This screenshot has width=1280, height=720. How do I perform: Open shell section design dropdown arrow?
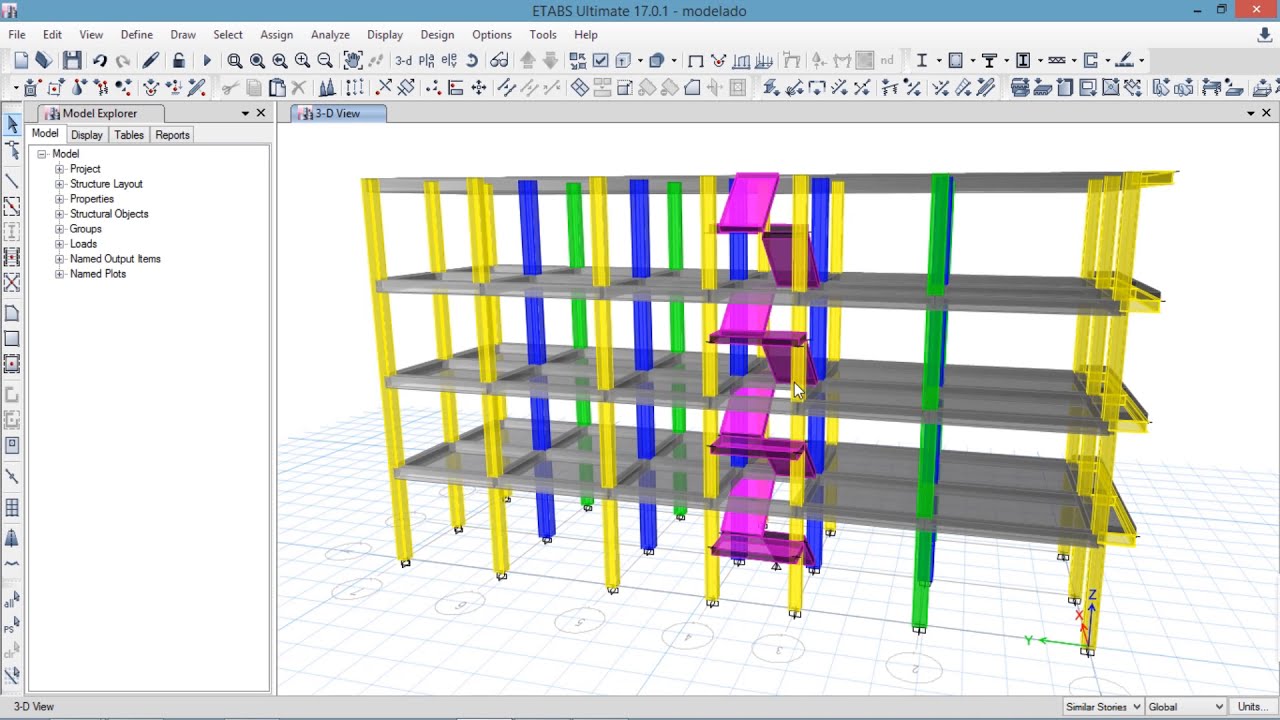tap(972, 61)
